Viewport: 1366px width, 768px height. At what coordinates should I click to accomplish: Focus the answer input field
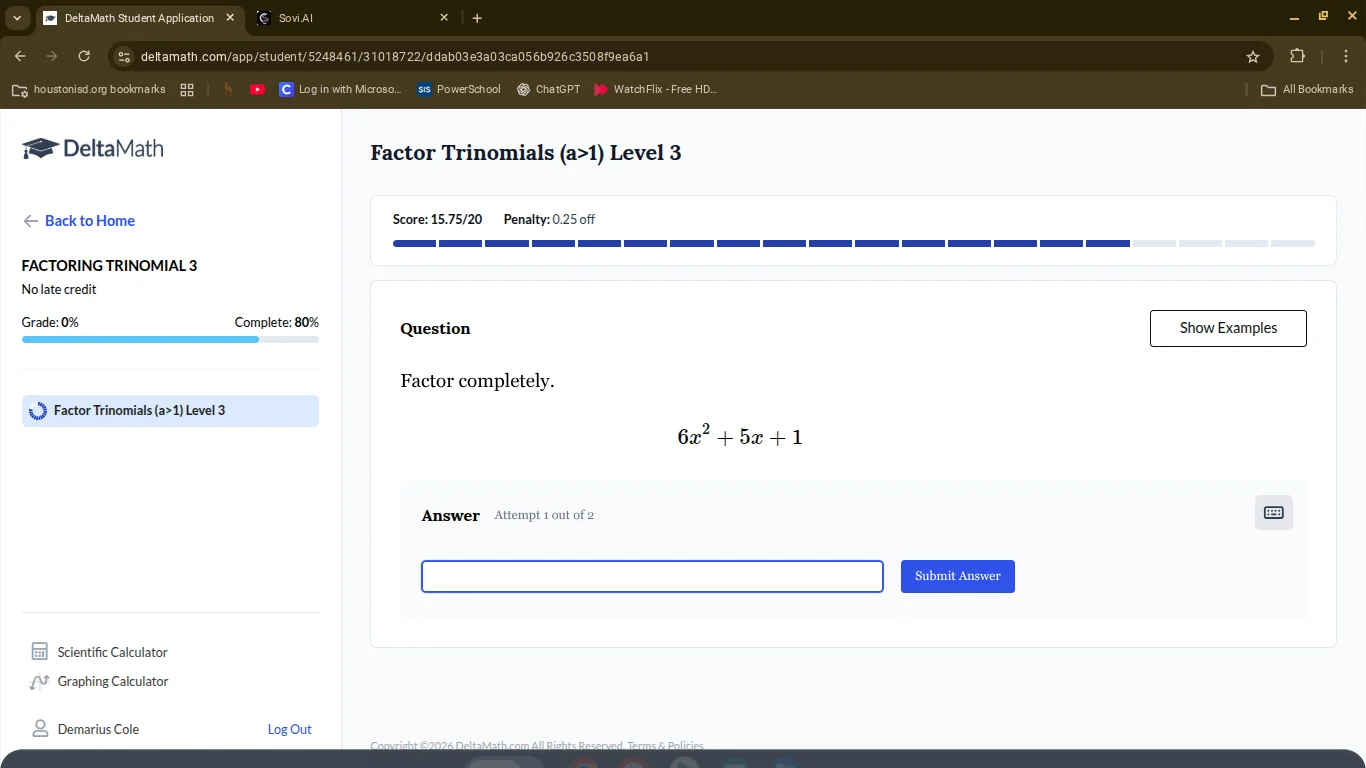click(652, 576)
